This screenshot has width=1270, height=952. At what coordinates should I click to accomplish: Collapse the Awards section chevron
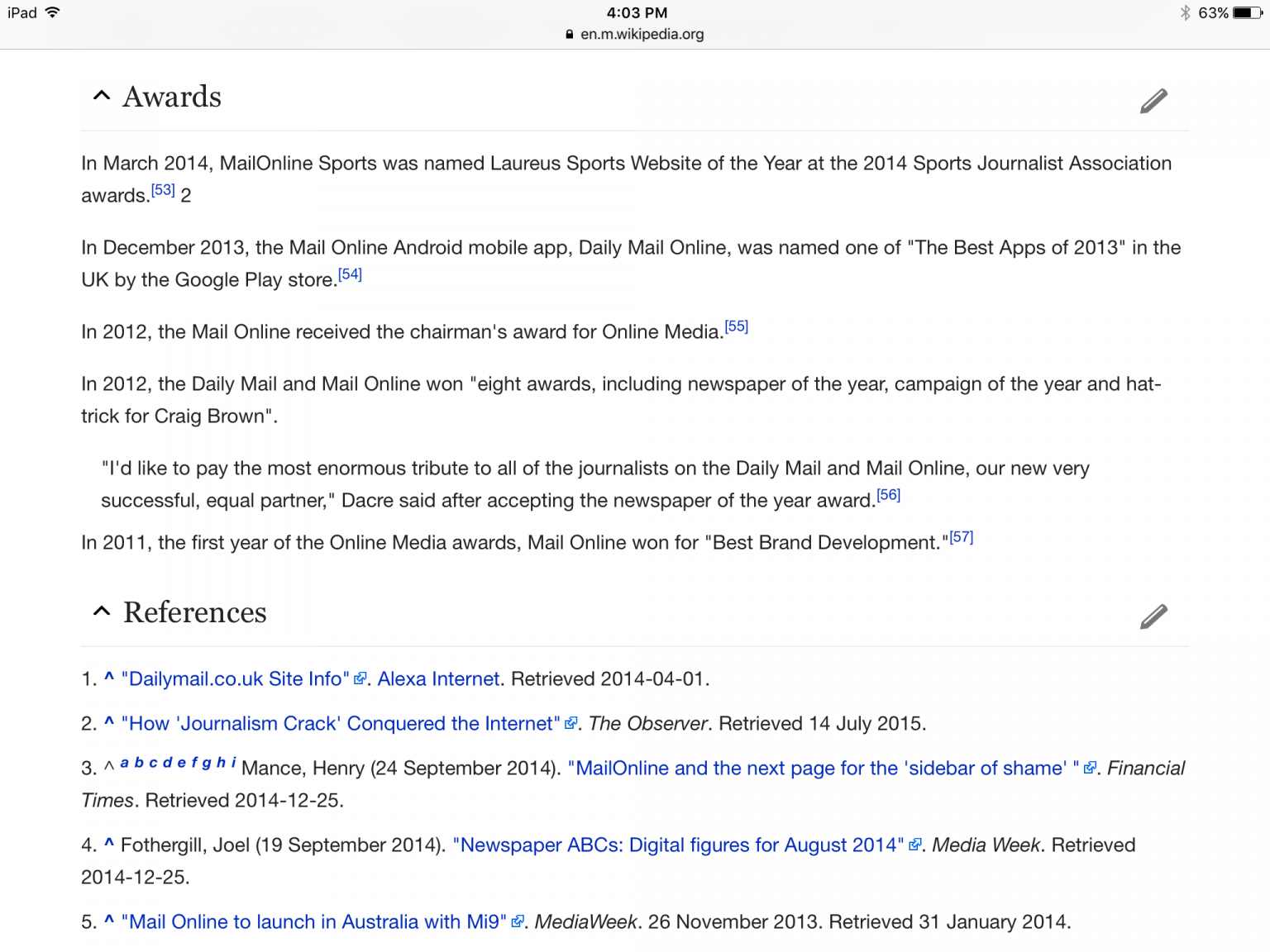pyautogui.click(x=102, y=96)
